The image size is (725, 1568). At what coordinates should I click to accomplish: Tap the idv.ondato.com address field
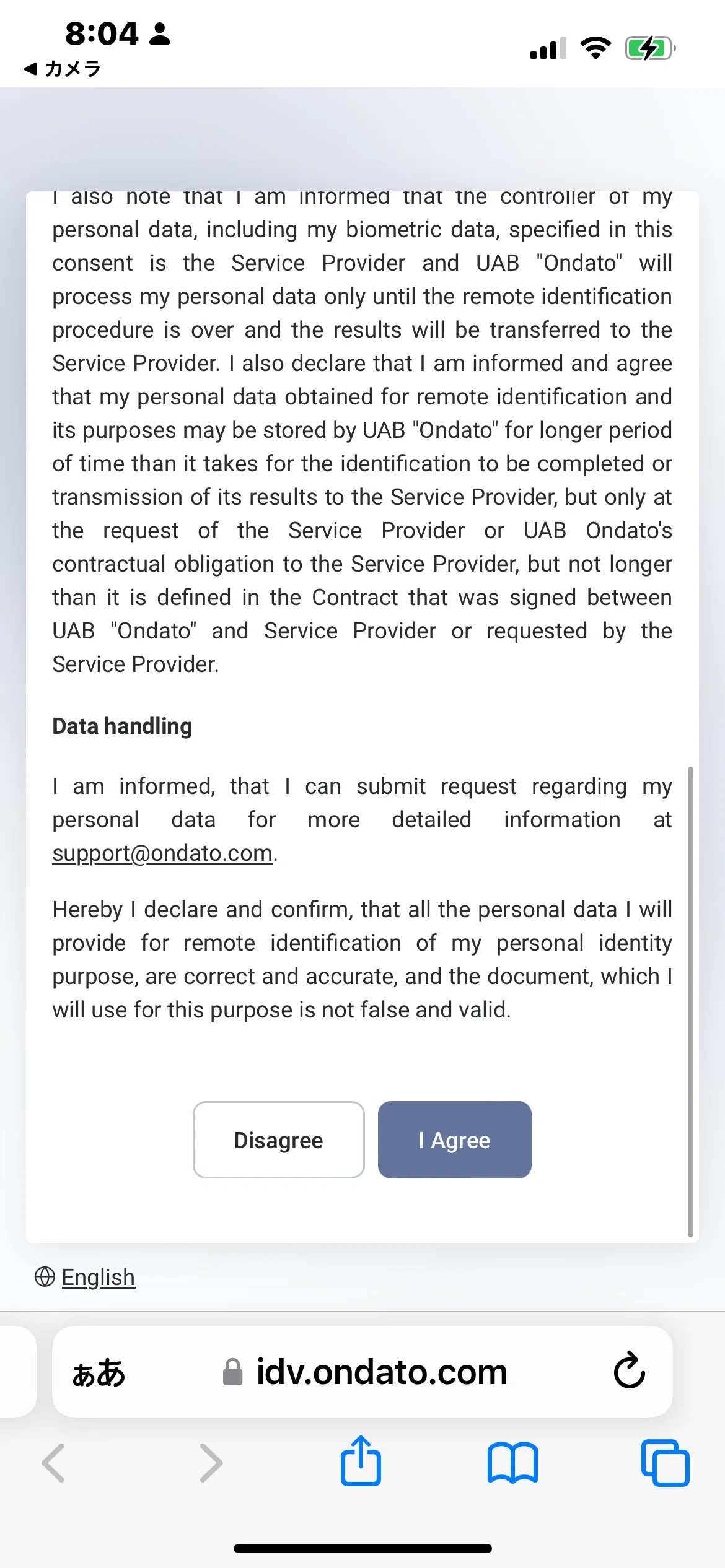point(362,1371)
